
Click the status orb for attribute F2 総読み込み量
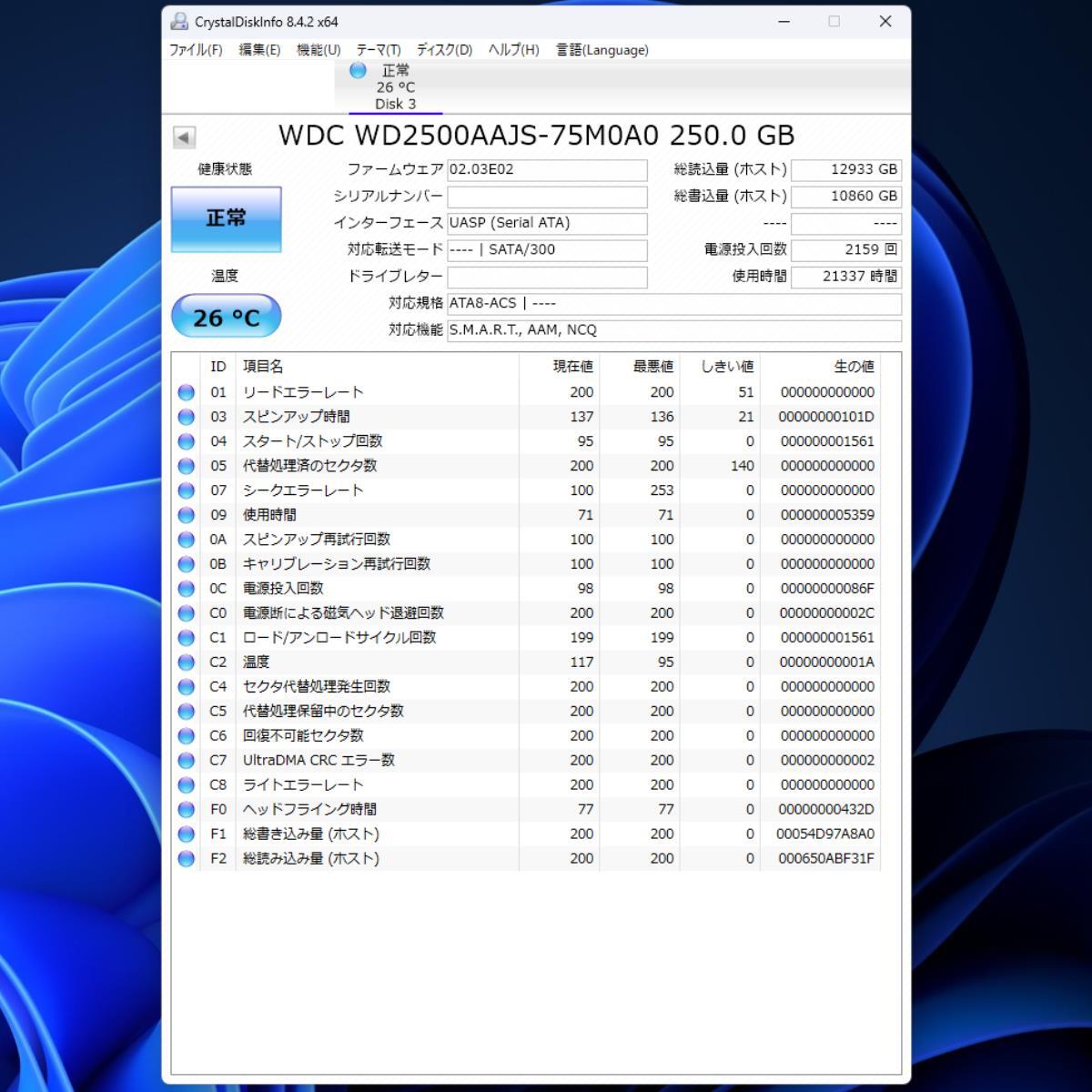coord(187,859)
